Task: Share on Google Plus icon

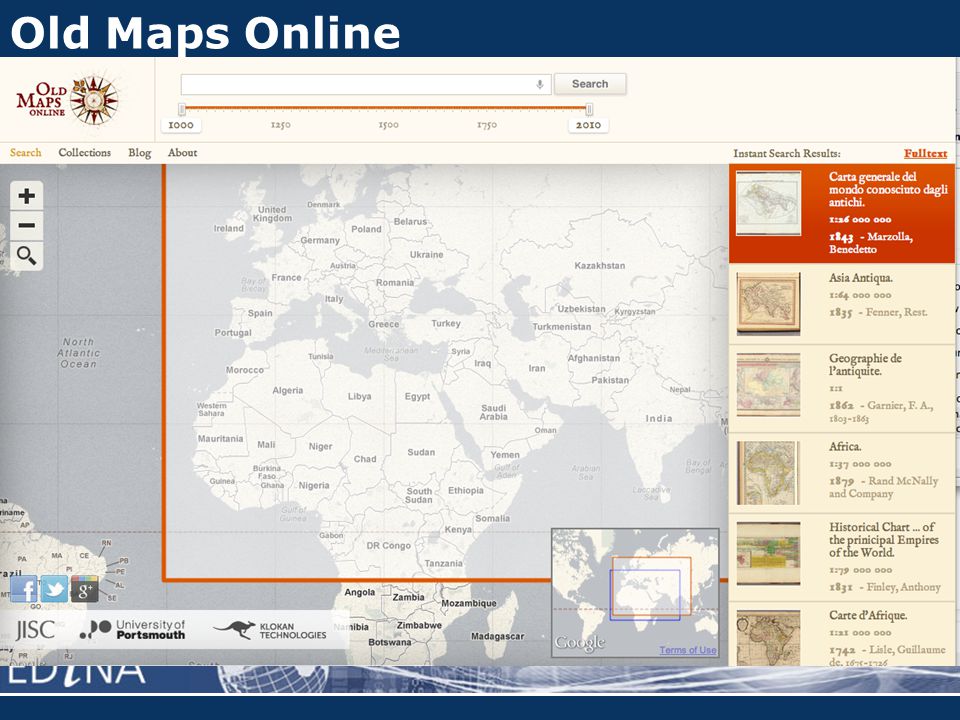Action: pyautogui.click(x=84, y=589)
